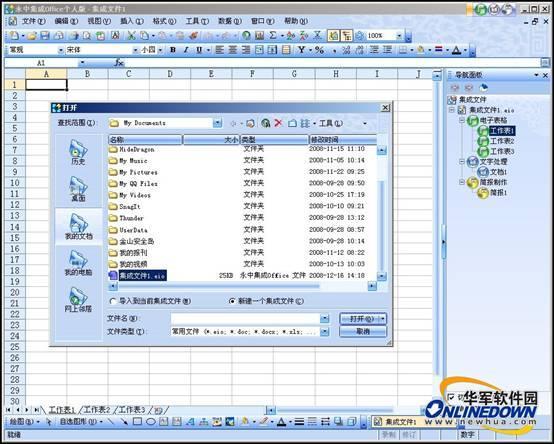This screenshot has height=444, width=554.
Task: Click the Bold button
Action: coord(173,50)
